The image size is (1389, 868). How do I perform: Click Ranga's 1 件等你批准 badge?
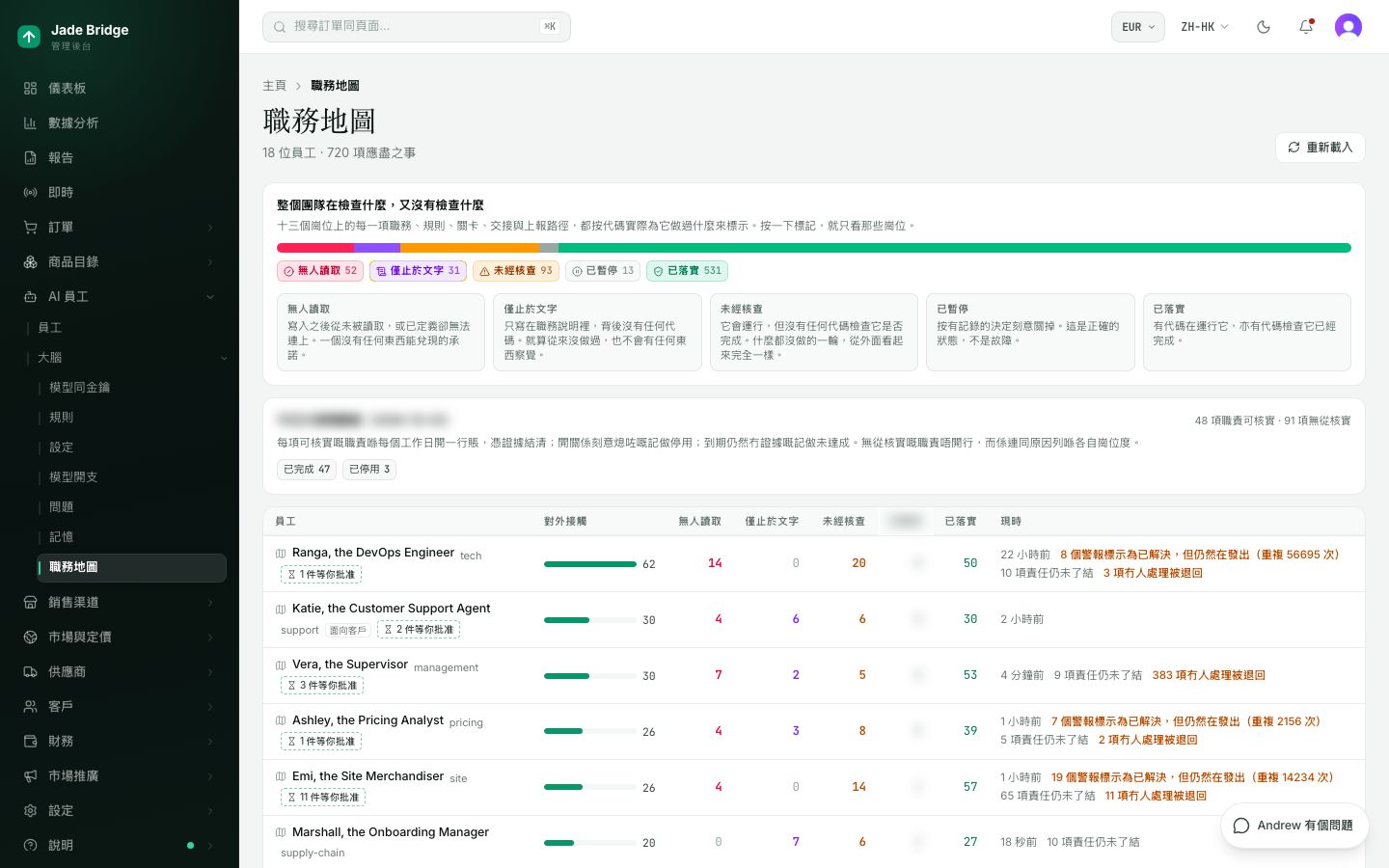321,575
